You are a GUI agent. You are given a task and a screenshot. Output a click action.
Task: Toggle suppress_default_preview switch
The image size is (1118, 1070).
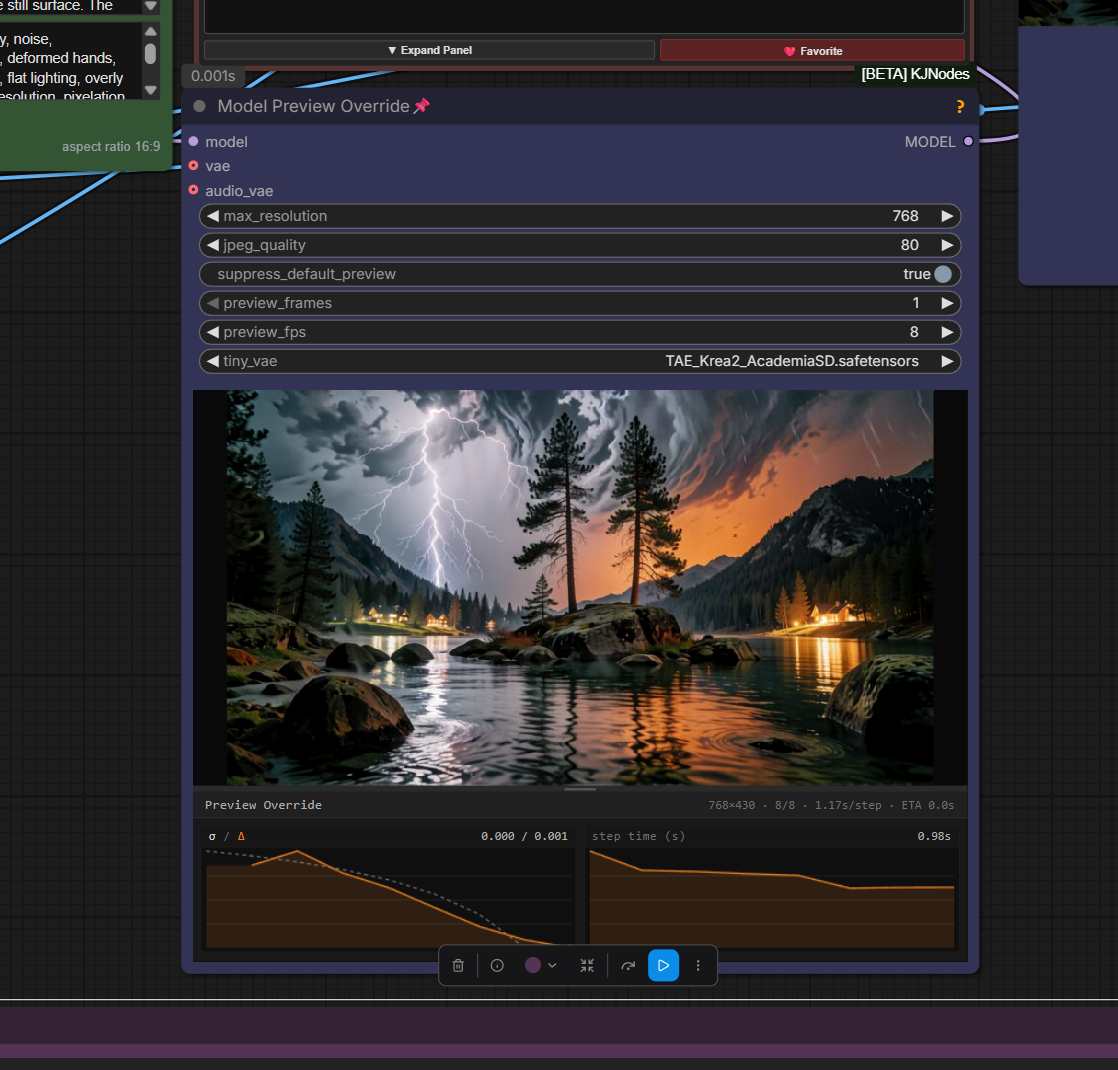coord(943,274)
